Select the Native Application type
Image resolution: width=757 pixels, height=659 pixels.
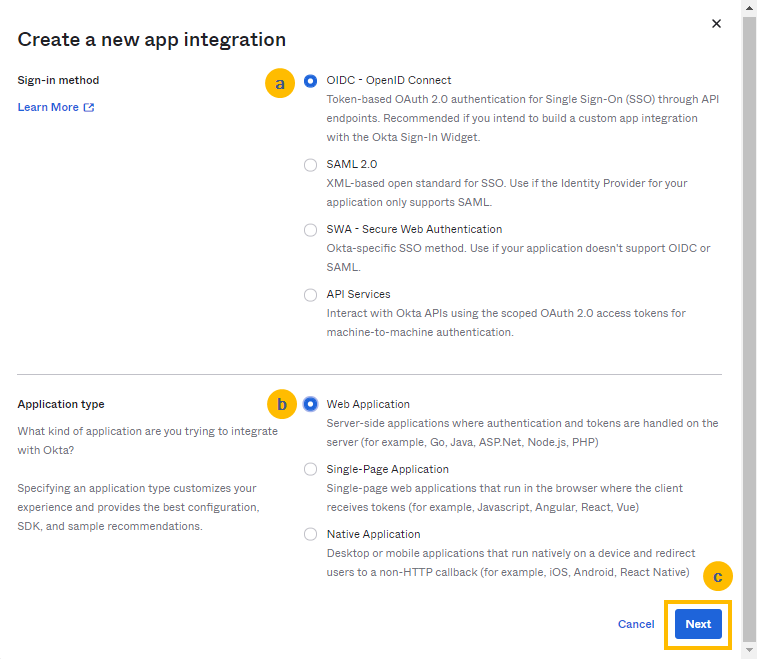[x=311, y=535]
